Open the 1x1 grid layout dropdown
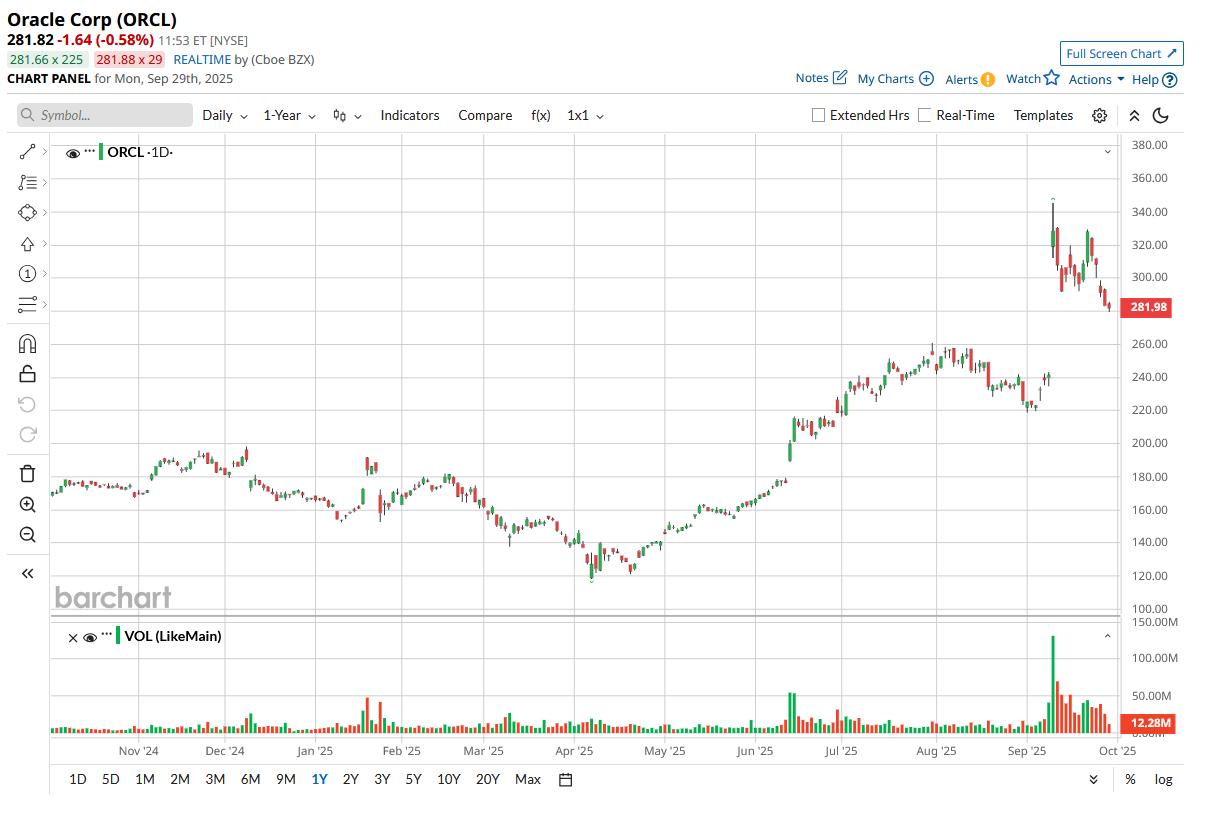The image size is (1208, 821). point(585,115)
